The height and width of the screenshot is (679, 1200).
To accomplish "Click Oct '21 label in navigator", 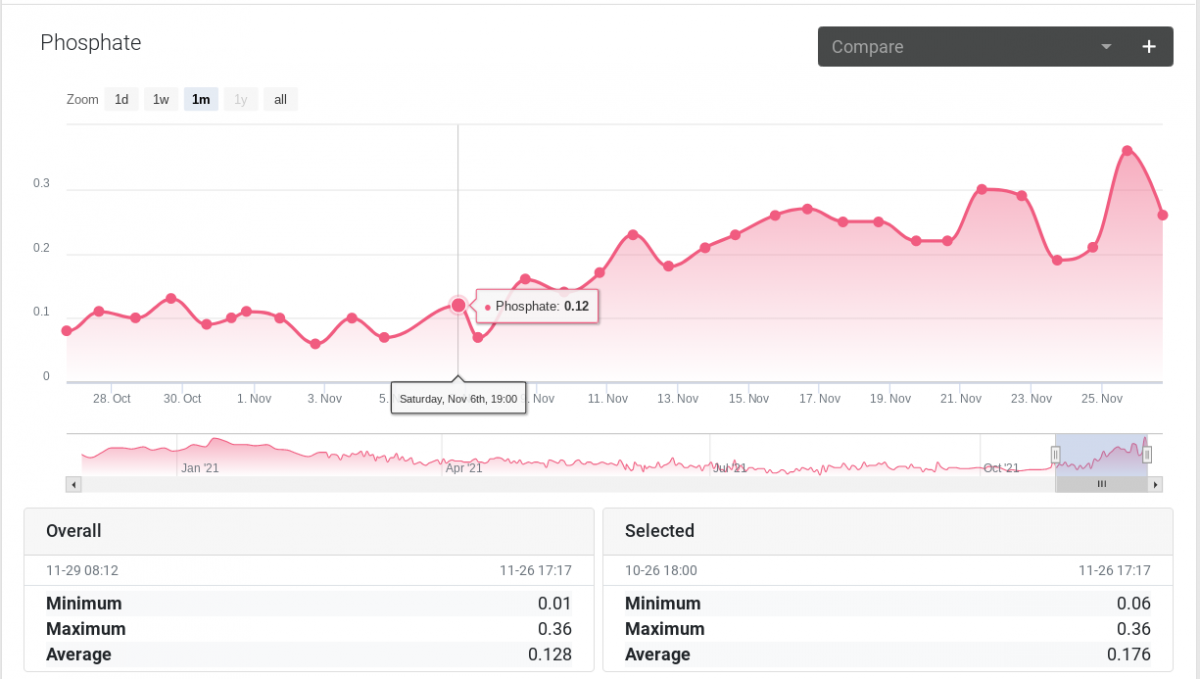I will (1001, 467).
